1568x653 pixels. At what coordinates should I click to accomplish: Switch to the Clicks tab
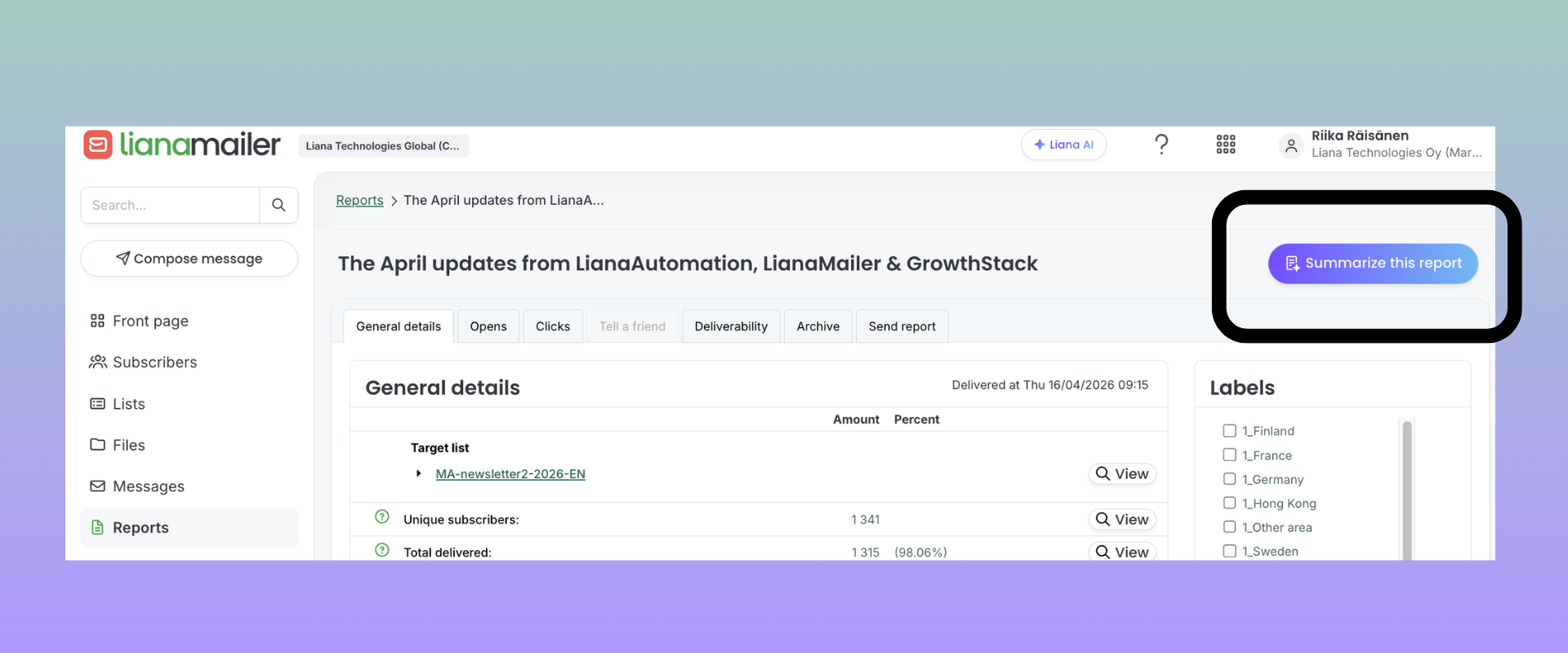click(x=553, y=326)
